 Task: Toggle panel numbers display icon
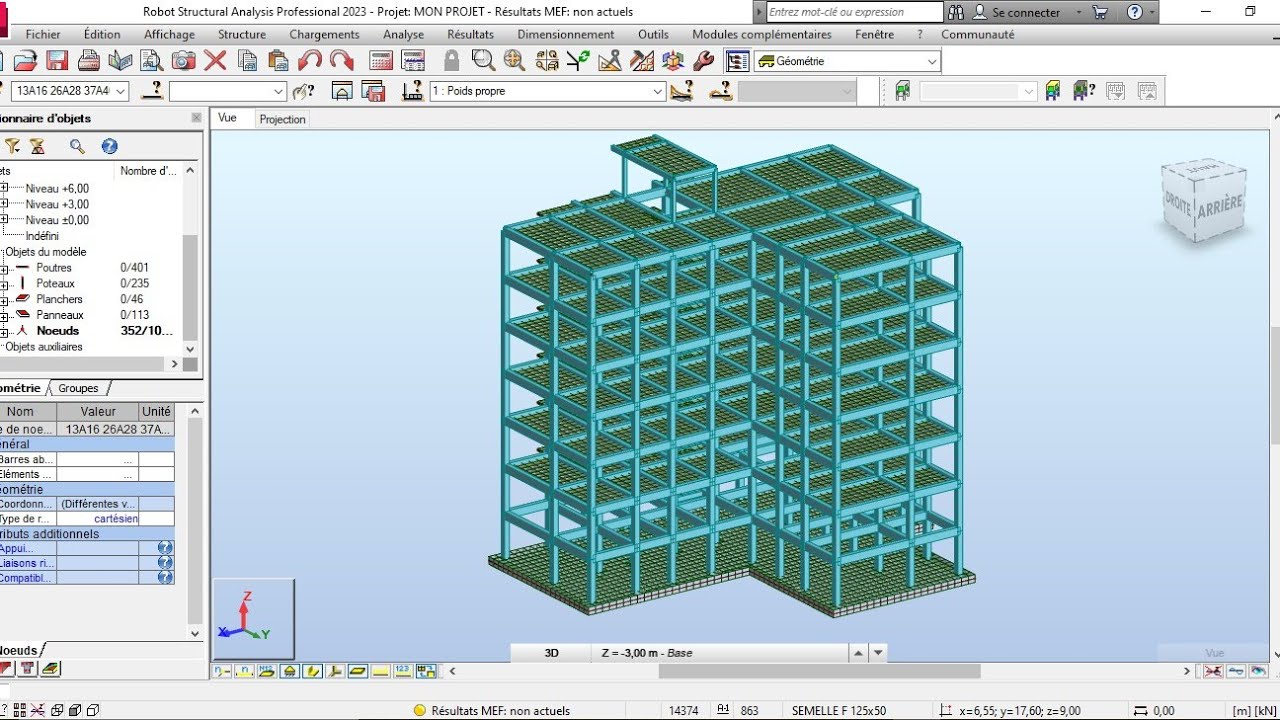(267, 671)
